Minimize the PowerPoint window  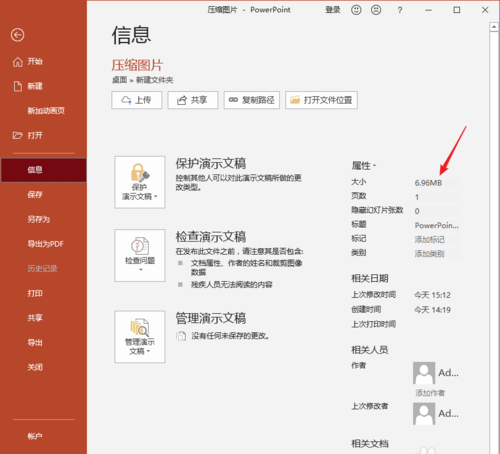click(428, 10)
